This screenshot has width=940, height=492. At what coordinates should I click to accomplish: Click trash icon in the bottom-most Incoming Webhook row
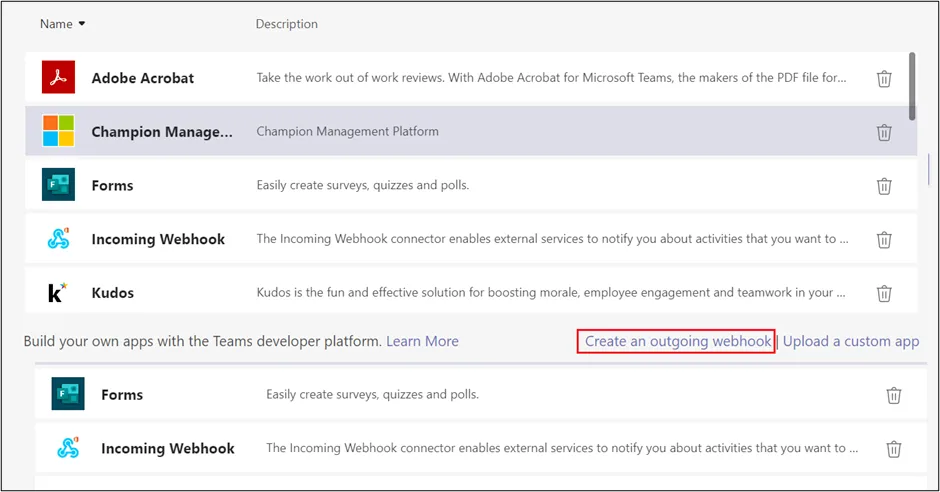point(893,448)
